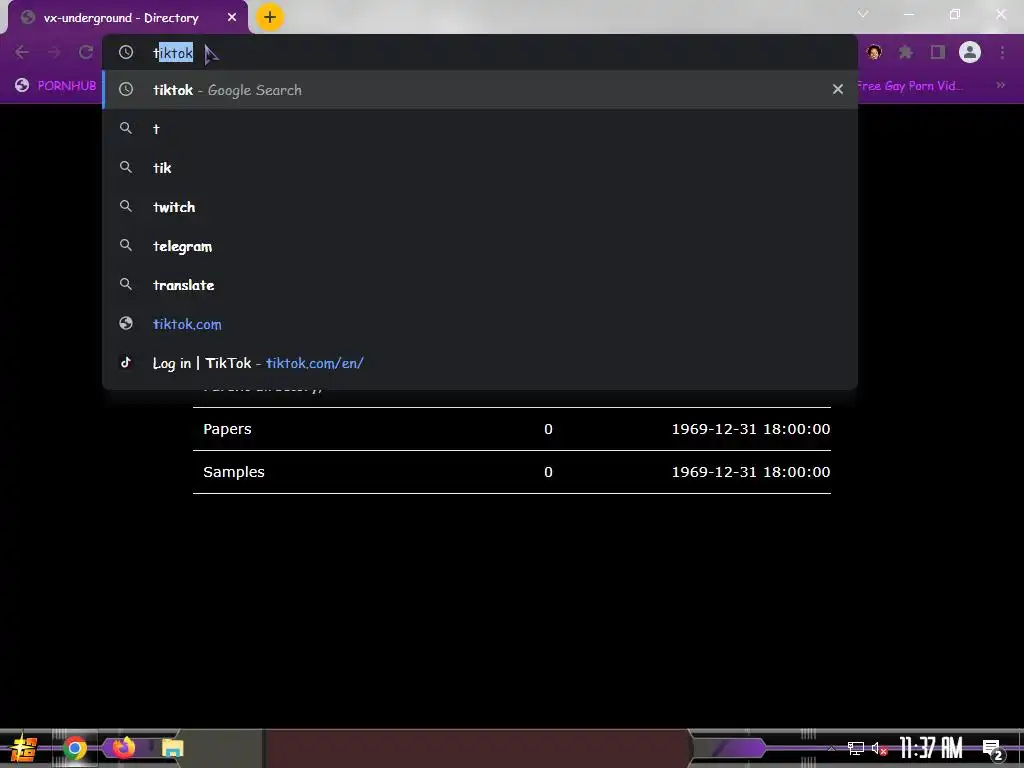Open the notification center icon

click(993, 750)
